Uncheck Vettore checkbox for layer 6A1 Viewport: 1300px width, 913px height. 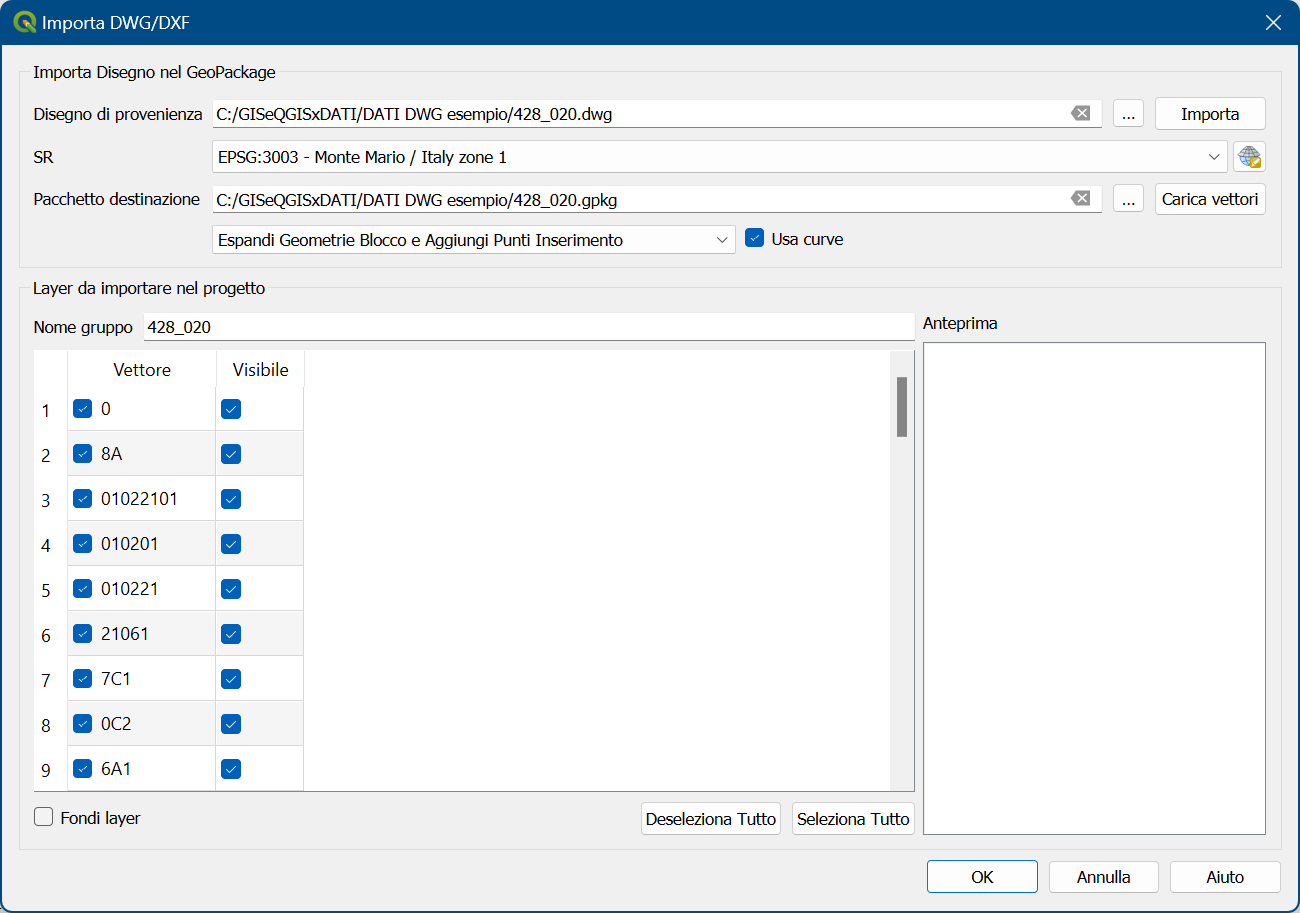(x=83, y=769)
